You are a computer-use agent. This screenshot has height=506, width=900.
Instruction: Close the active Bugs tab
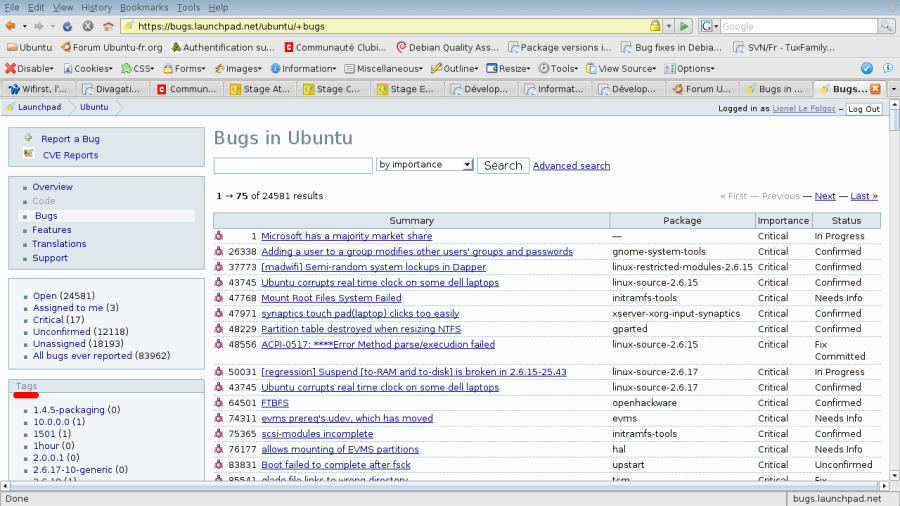[875, 89]
